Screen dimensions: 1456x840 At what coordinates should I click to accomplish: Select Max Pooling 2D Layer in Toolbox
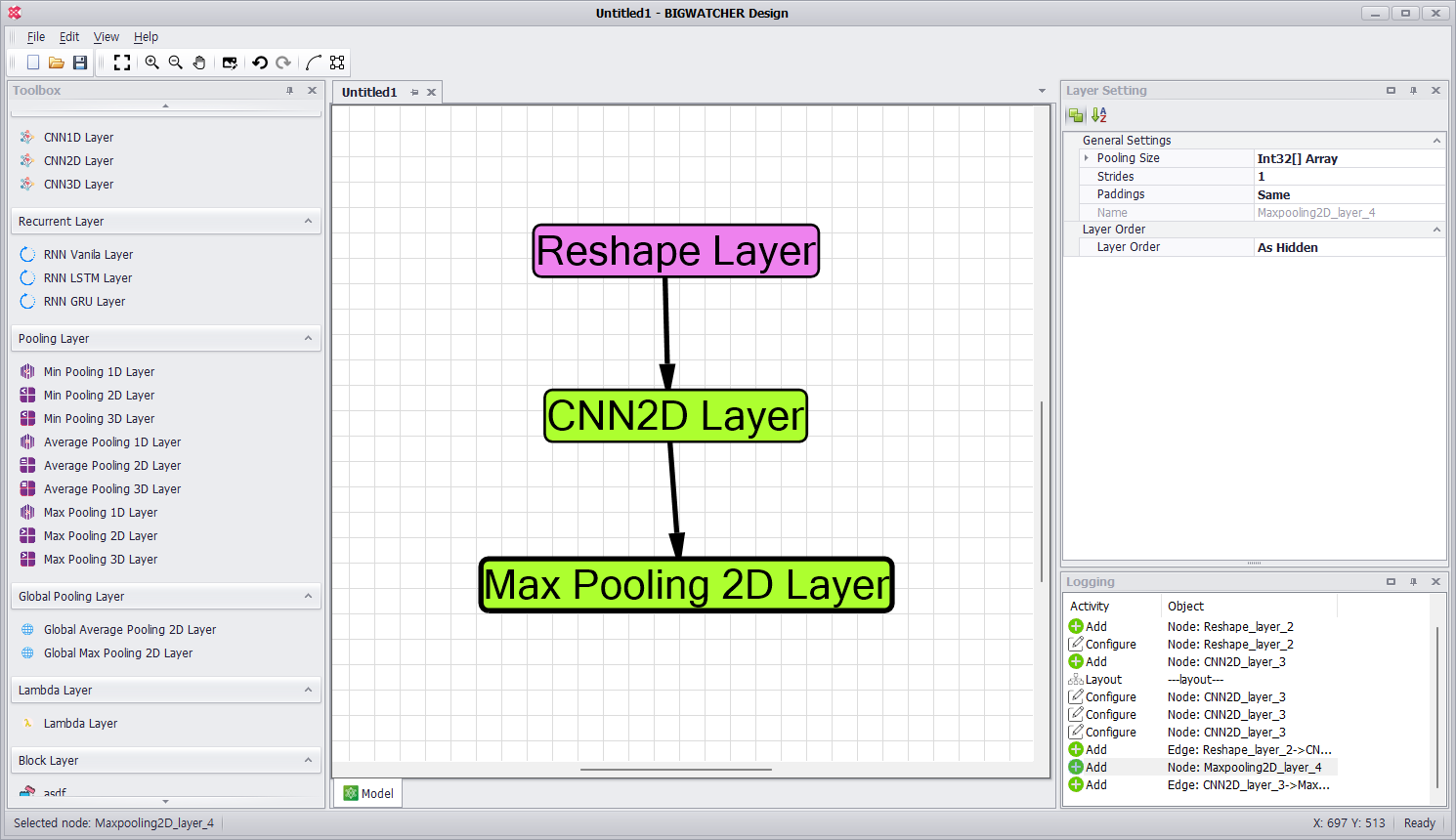click(x=100, y=536)
